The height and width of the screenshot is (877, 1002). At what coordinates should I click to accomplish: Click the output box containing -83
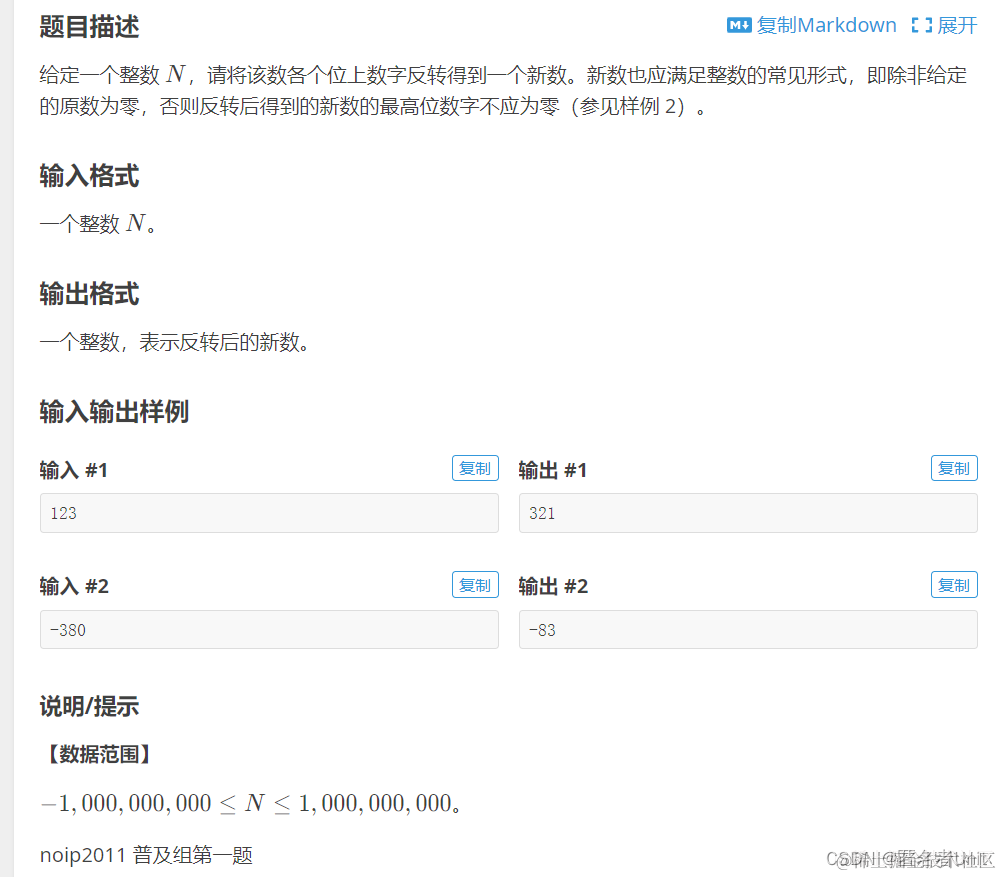(748, 630)
